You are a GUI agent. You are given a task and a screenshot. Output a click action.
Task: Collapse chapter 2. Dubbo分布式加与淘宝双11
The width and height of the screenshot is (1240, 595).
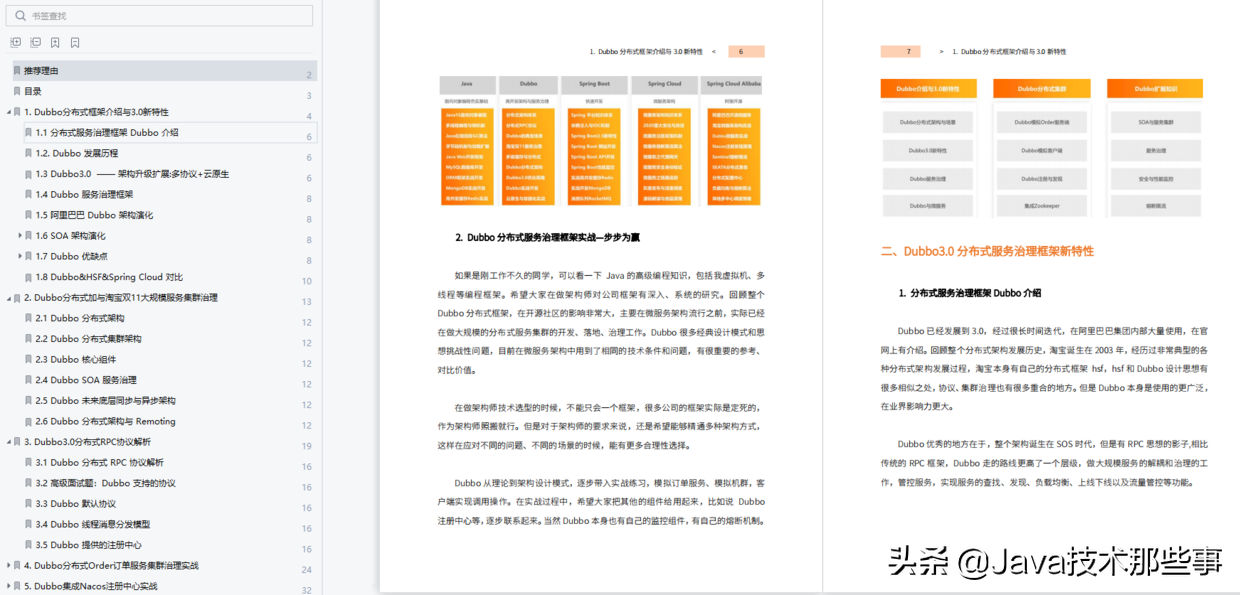[x=8, y=297]
